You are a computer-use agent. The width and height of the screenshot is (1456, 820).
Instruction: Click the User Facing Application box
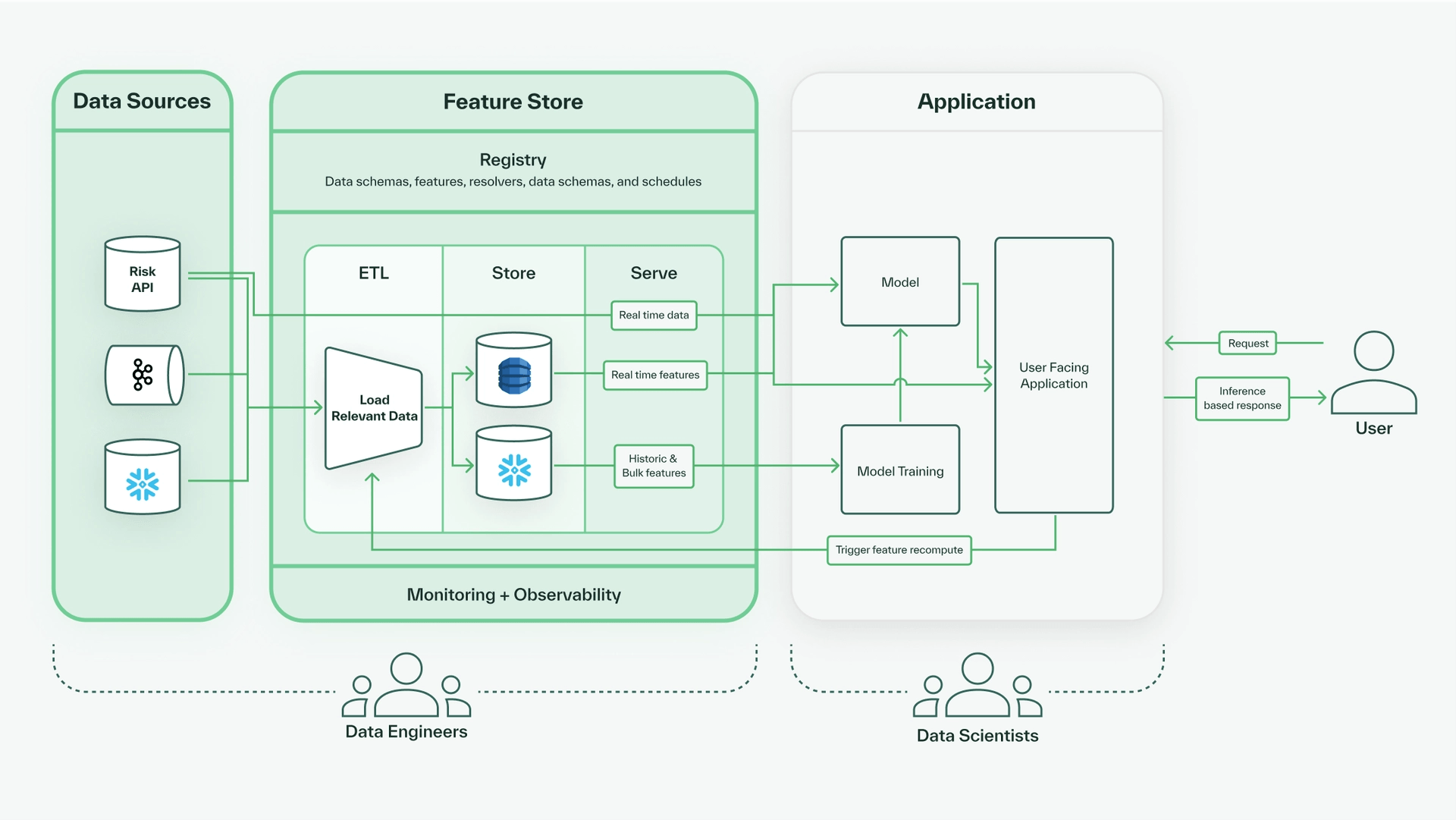point(1053,375)
